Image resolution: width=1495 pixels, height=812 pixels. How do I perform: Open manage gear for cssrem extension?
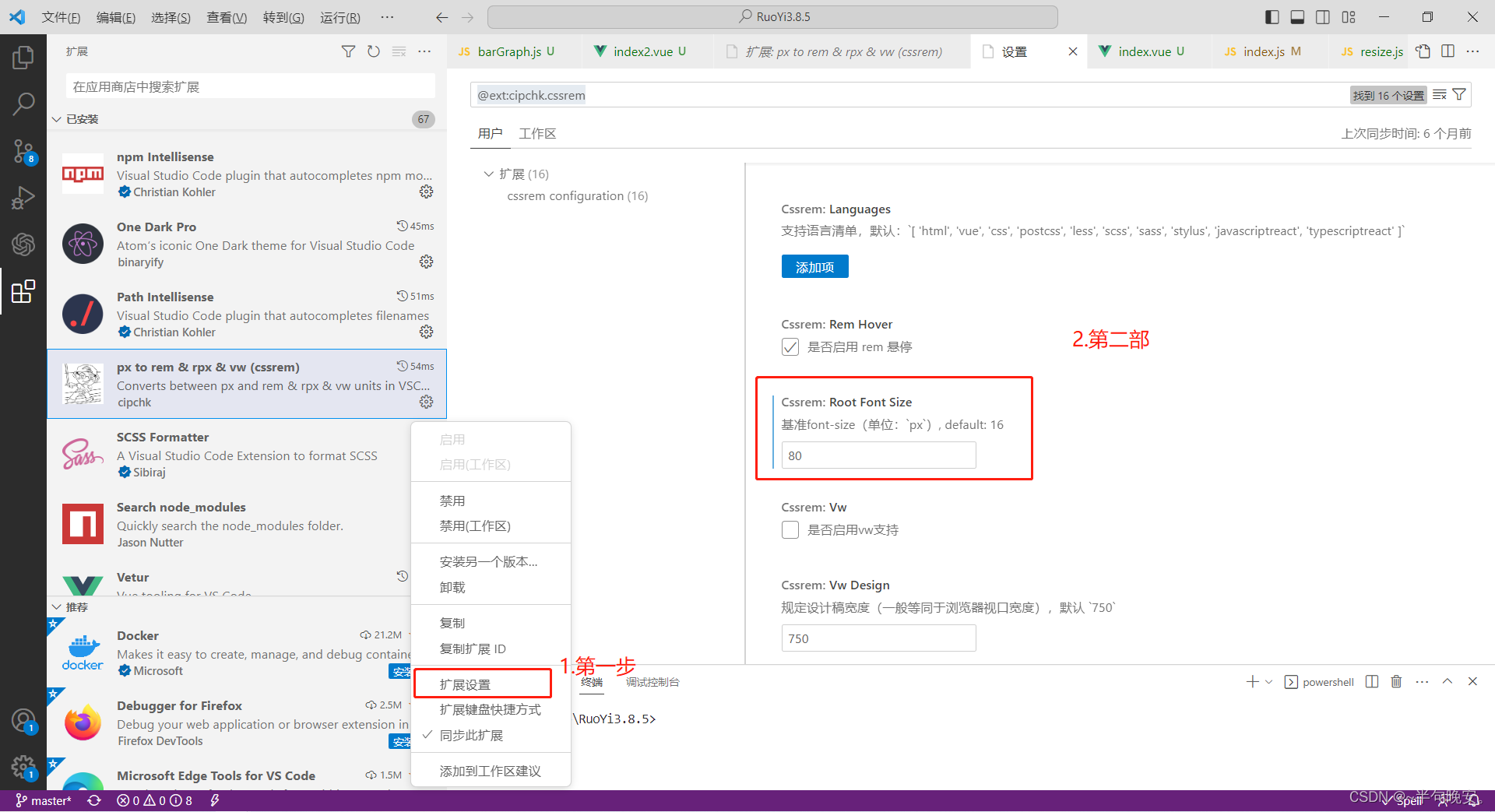(x=426, y=402)
